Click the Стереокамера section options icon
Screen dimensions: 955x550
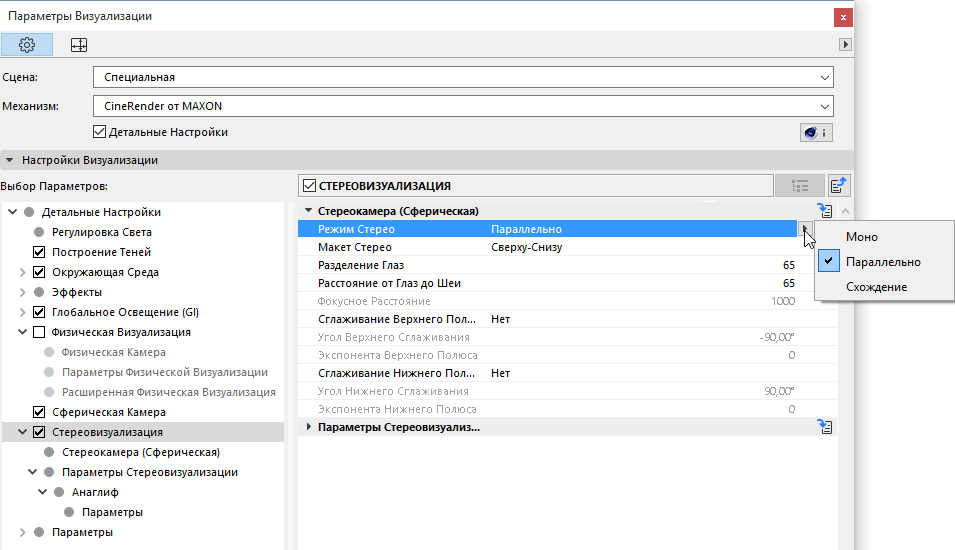pyautogui.click(x=825, y=211)
